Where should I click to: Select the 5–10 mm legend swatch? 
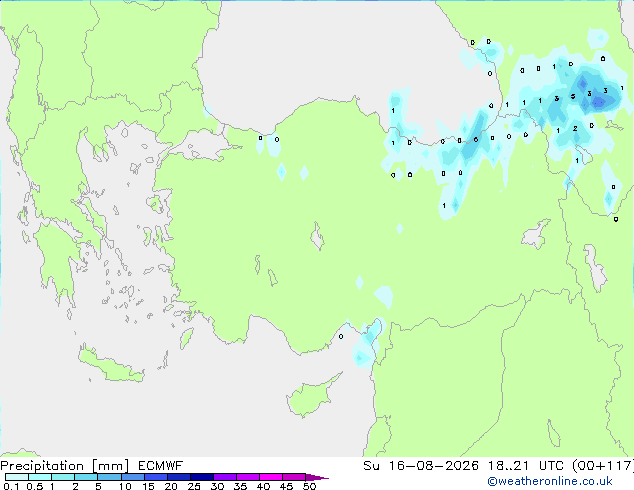109,477
